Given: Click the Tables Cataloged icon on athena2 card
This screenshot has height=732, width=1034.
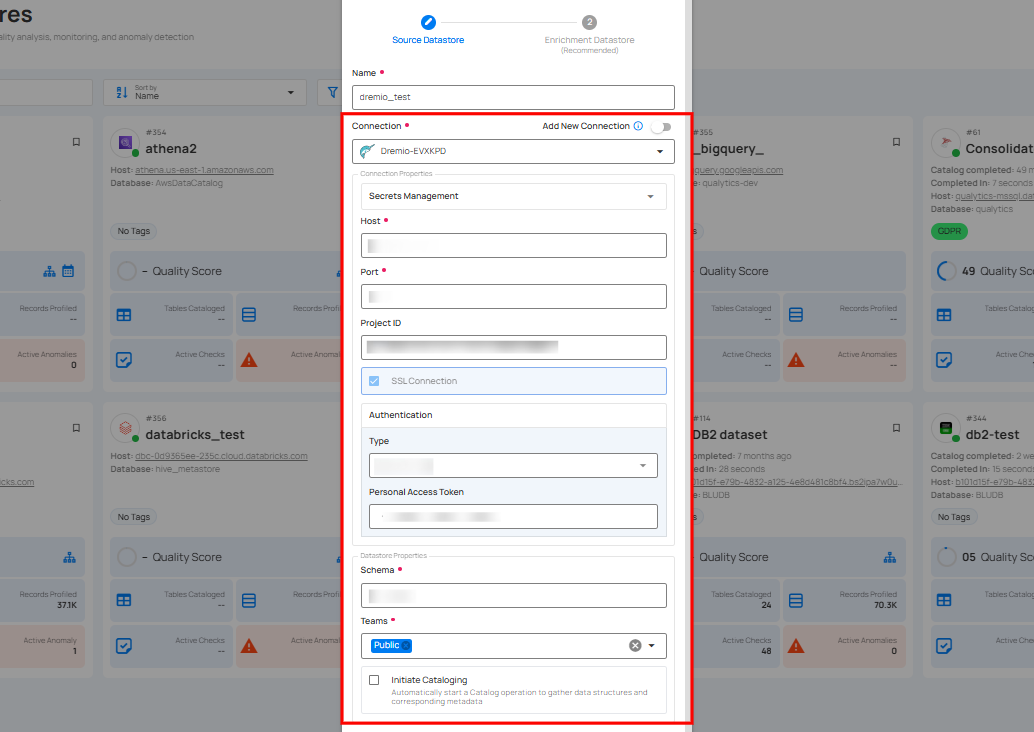Looking at the screenshot, I should point(124,313).
